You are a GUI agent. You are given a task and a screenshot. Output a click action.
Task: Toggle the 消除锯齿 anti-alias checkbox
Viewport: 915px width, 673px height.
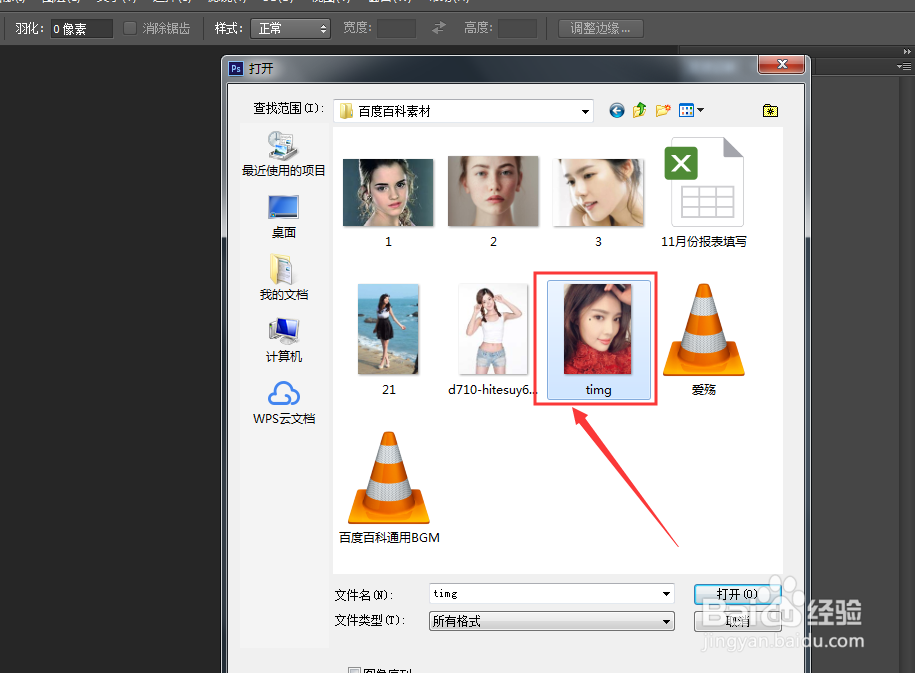pyautogui.click(x=130, y=28)
